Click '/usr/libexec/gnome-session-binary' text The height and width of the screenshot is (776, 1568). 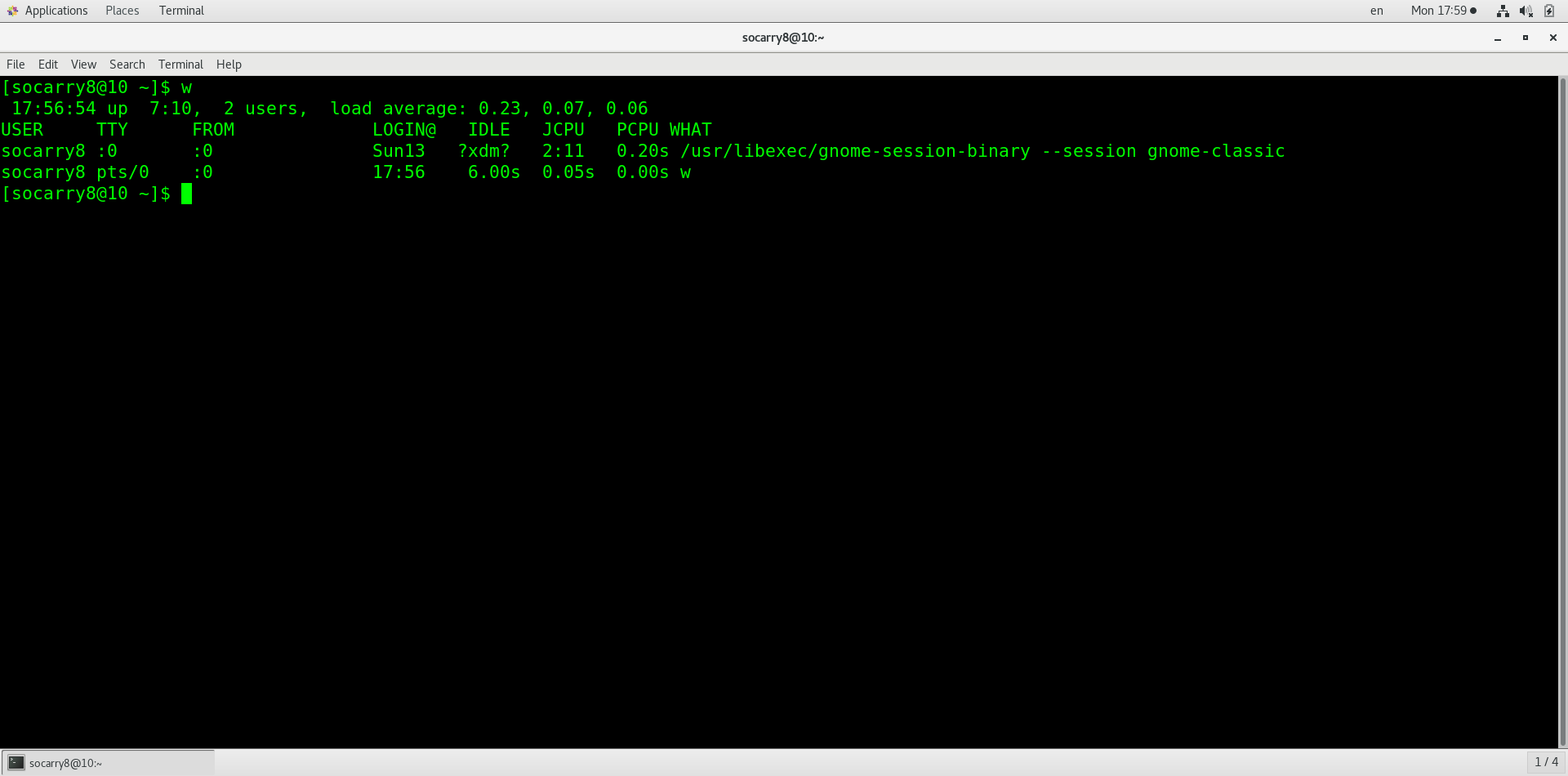point(855,151)
